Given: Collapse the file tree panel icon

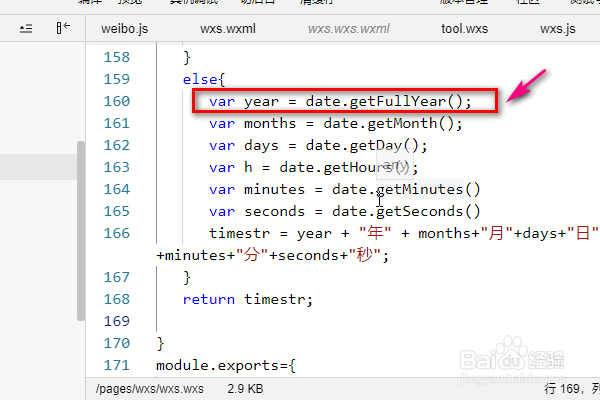Looking at the screenshot, I should 63,28.
